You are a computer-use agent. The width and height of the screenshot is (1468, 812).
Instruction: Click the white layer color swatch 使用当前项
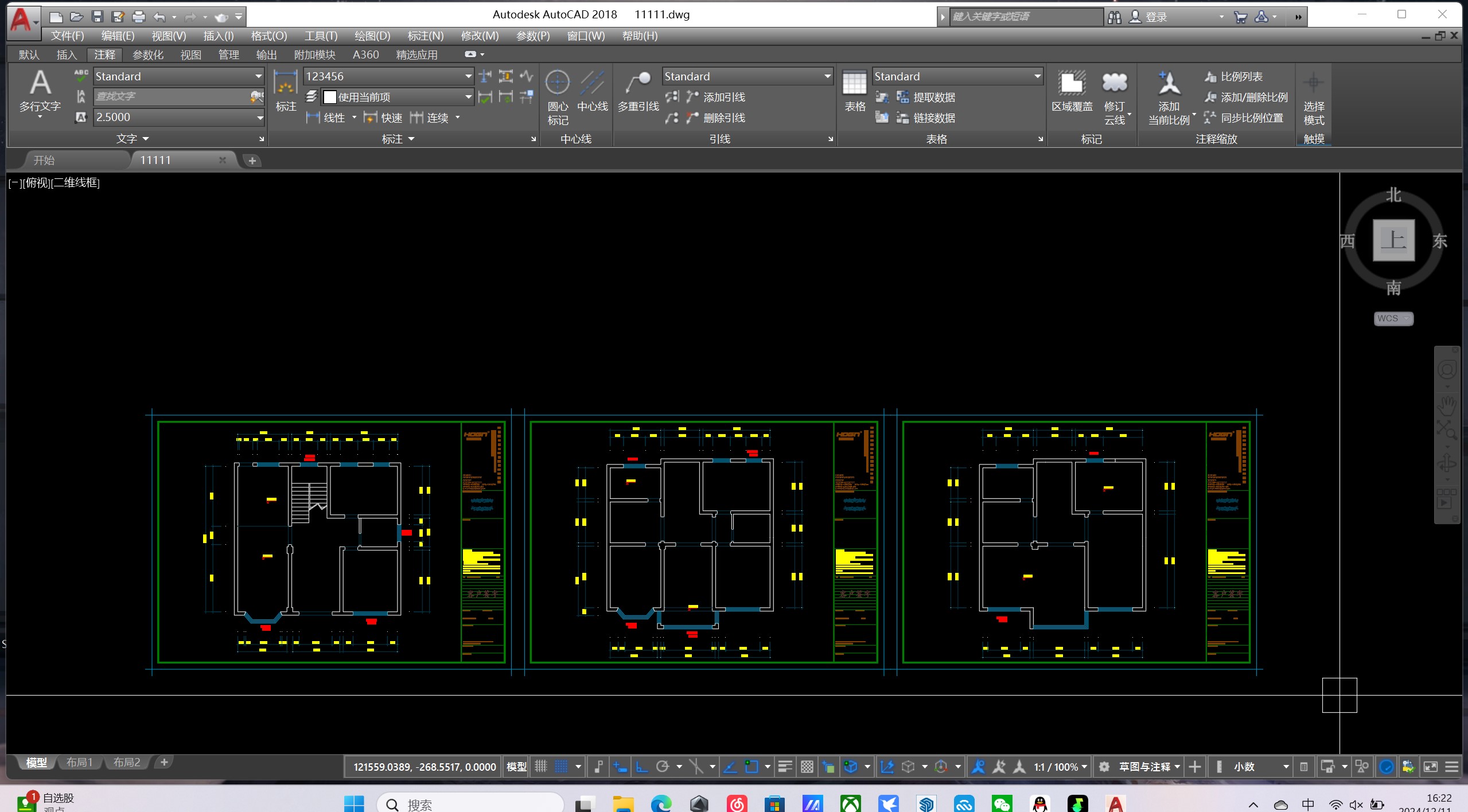(x=330, y=97)
